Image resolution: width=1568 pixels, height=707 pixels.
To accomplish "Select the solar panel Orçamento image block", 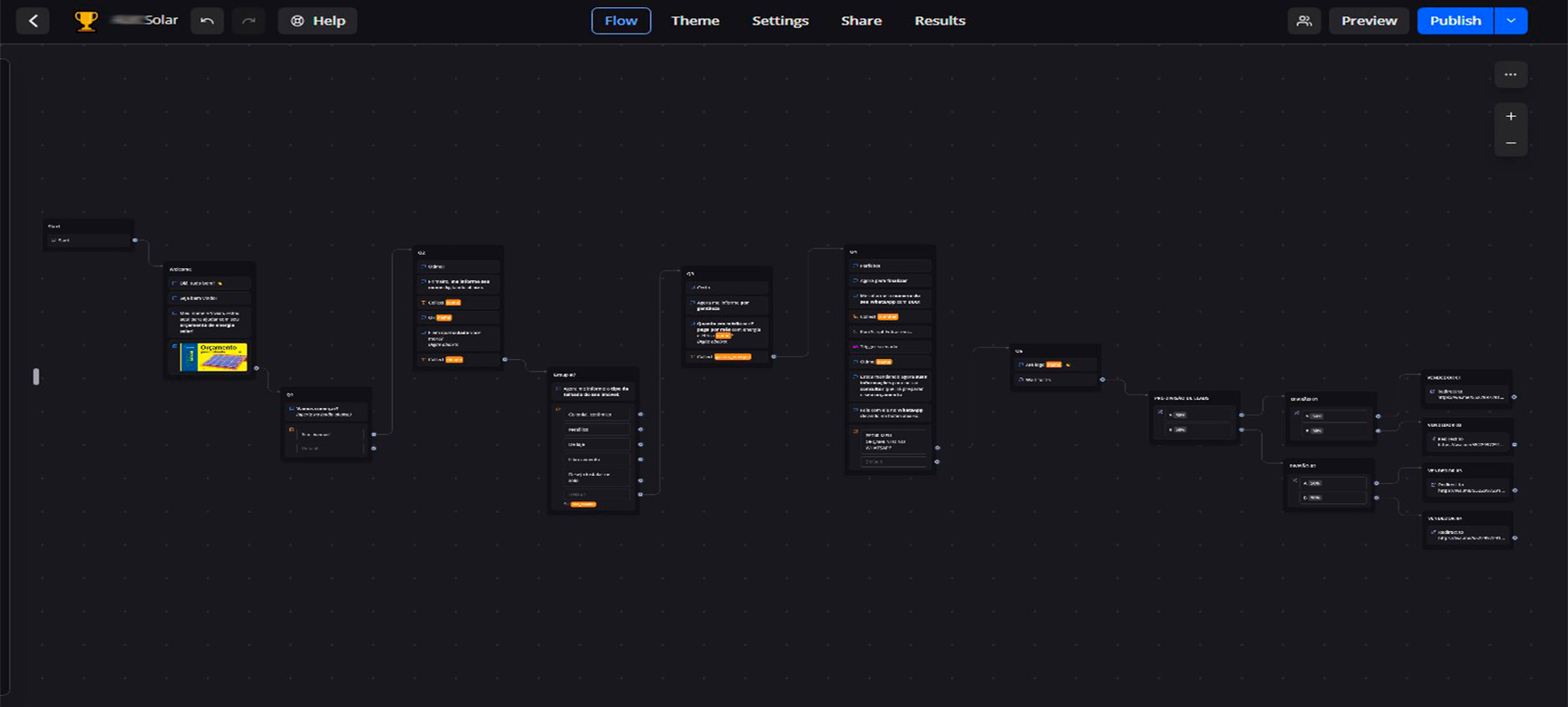I will click(214, 356).
